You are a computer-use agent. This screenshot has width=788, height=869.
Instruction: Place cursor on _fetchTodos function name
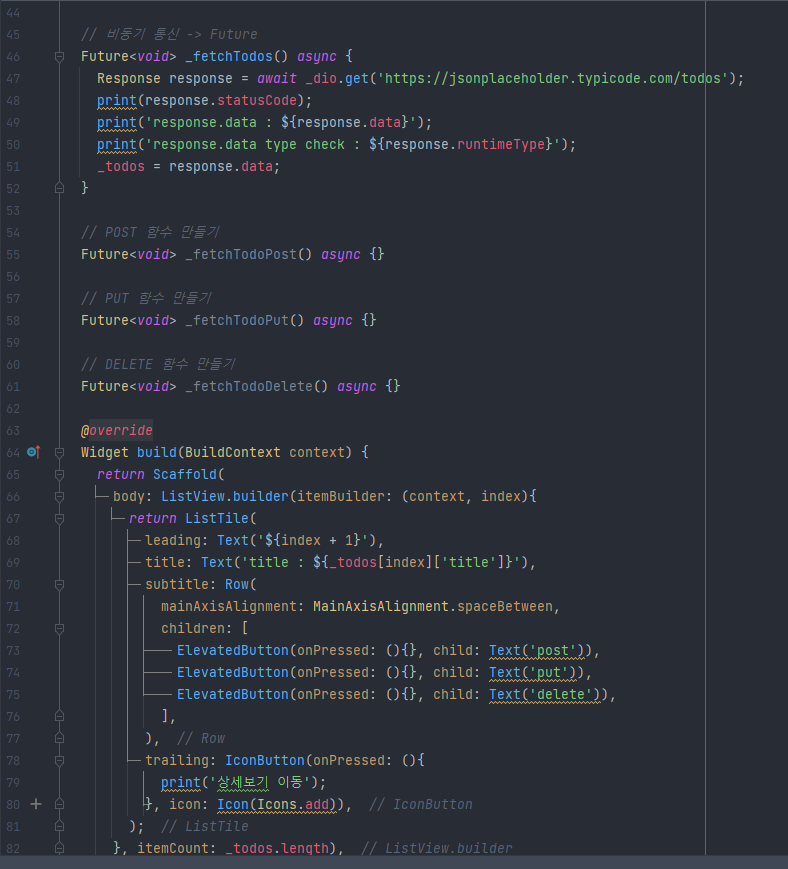pos(229,57)
